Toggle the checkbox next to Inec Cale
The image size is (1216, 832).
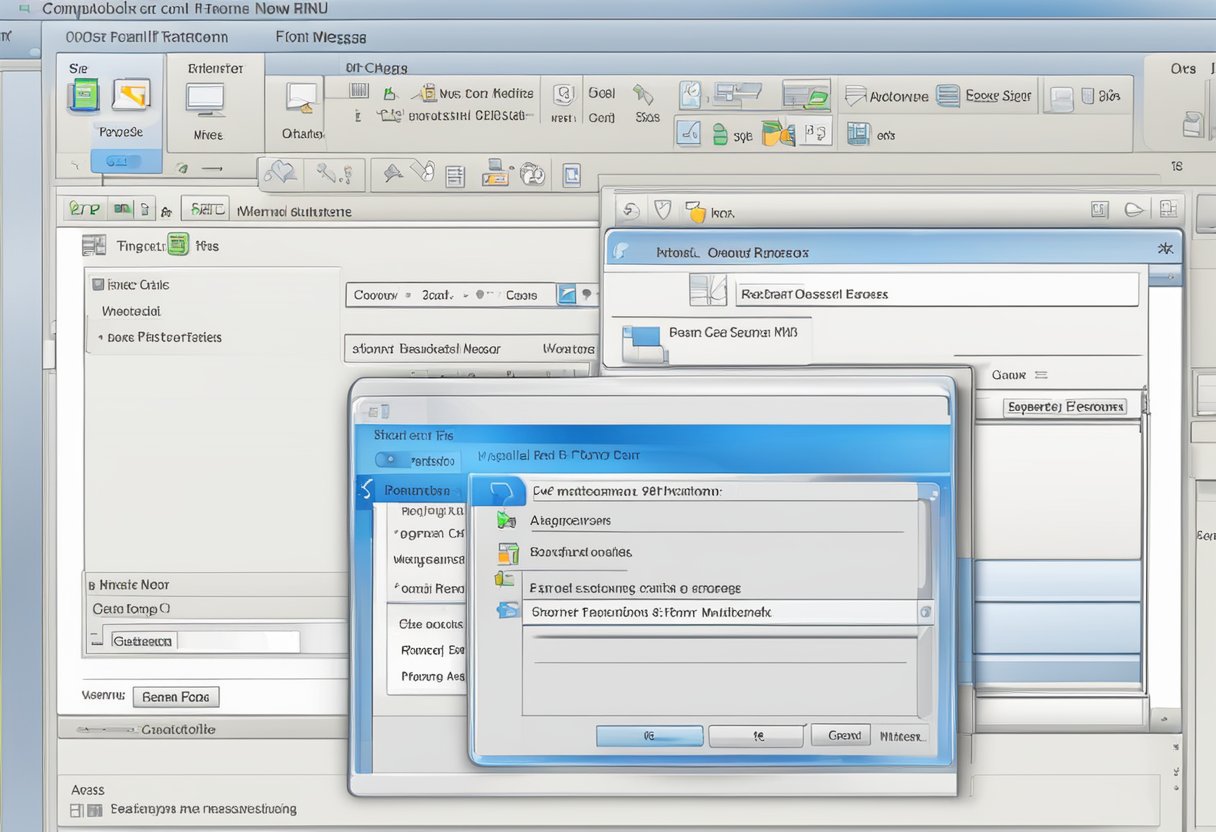(x=97, y=284)
